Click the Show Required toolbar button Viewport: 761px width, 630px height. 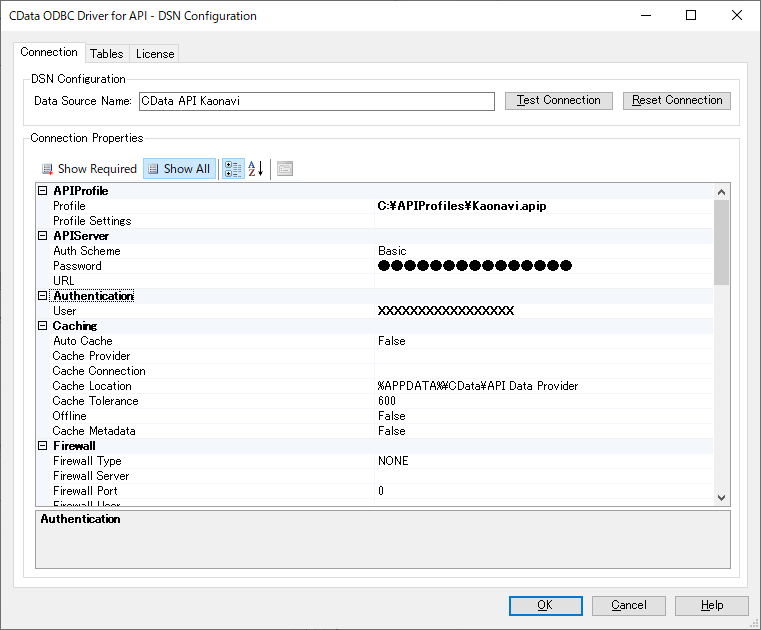[89, 169]
